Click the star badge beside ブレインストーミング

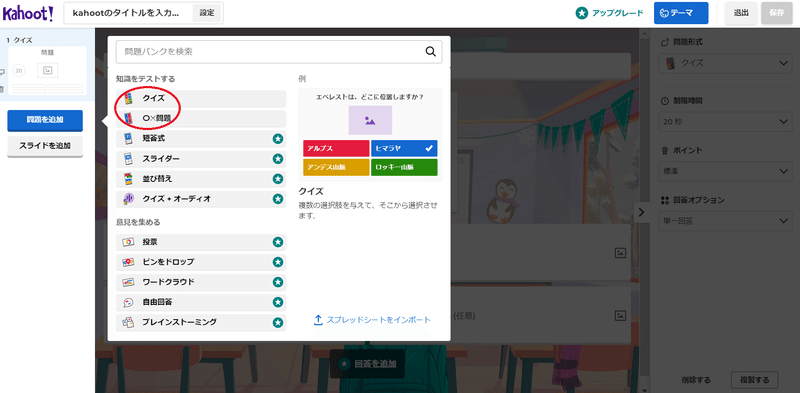(278, 322)
